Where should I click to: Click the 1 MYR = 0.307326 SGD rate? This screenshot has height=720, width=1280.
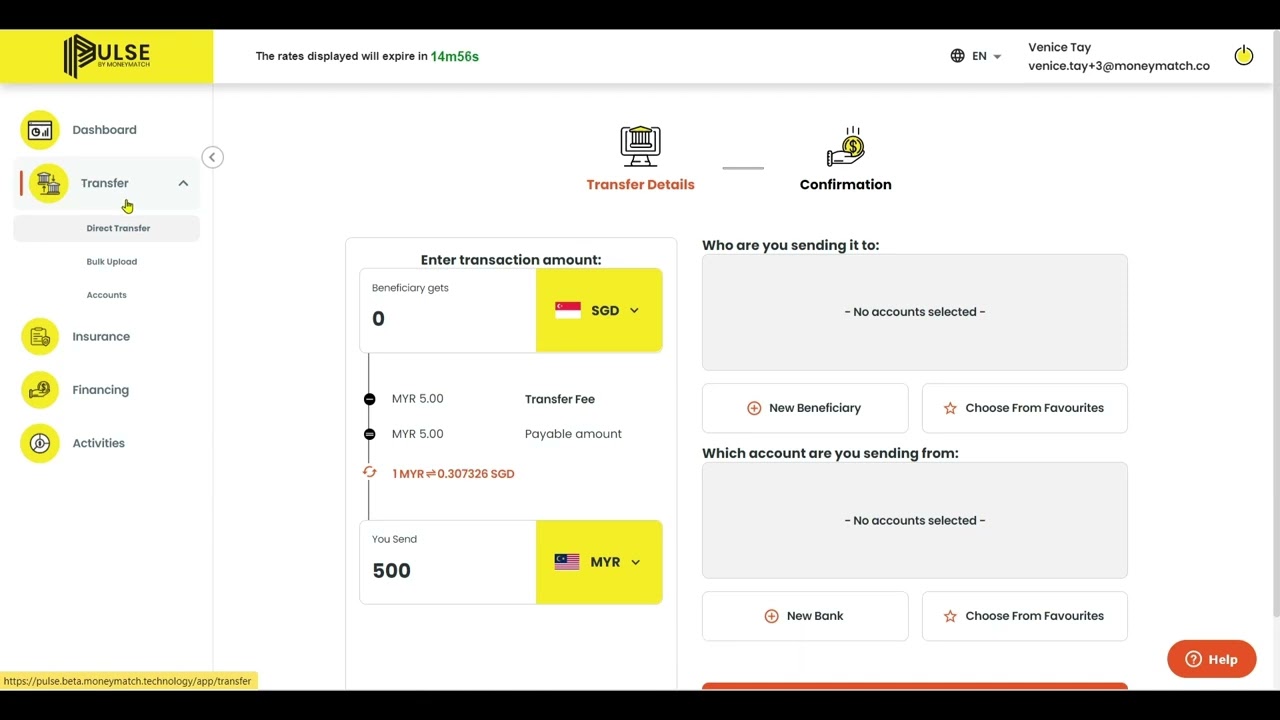(x=453, y=474)
